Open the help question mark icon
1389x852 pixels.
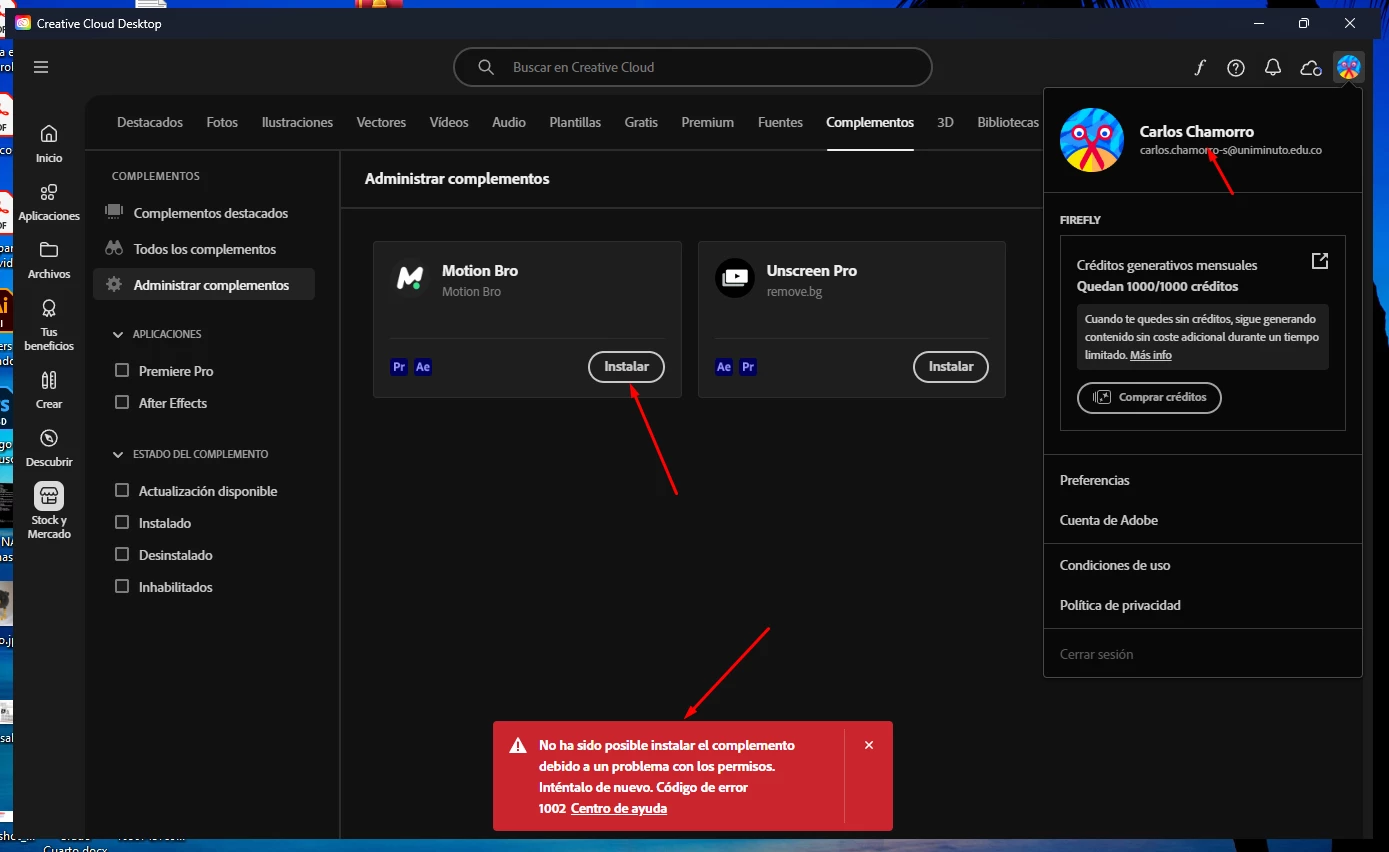point(1236,68)
